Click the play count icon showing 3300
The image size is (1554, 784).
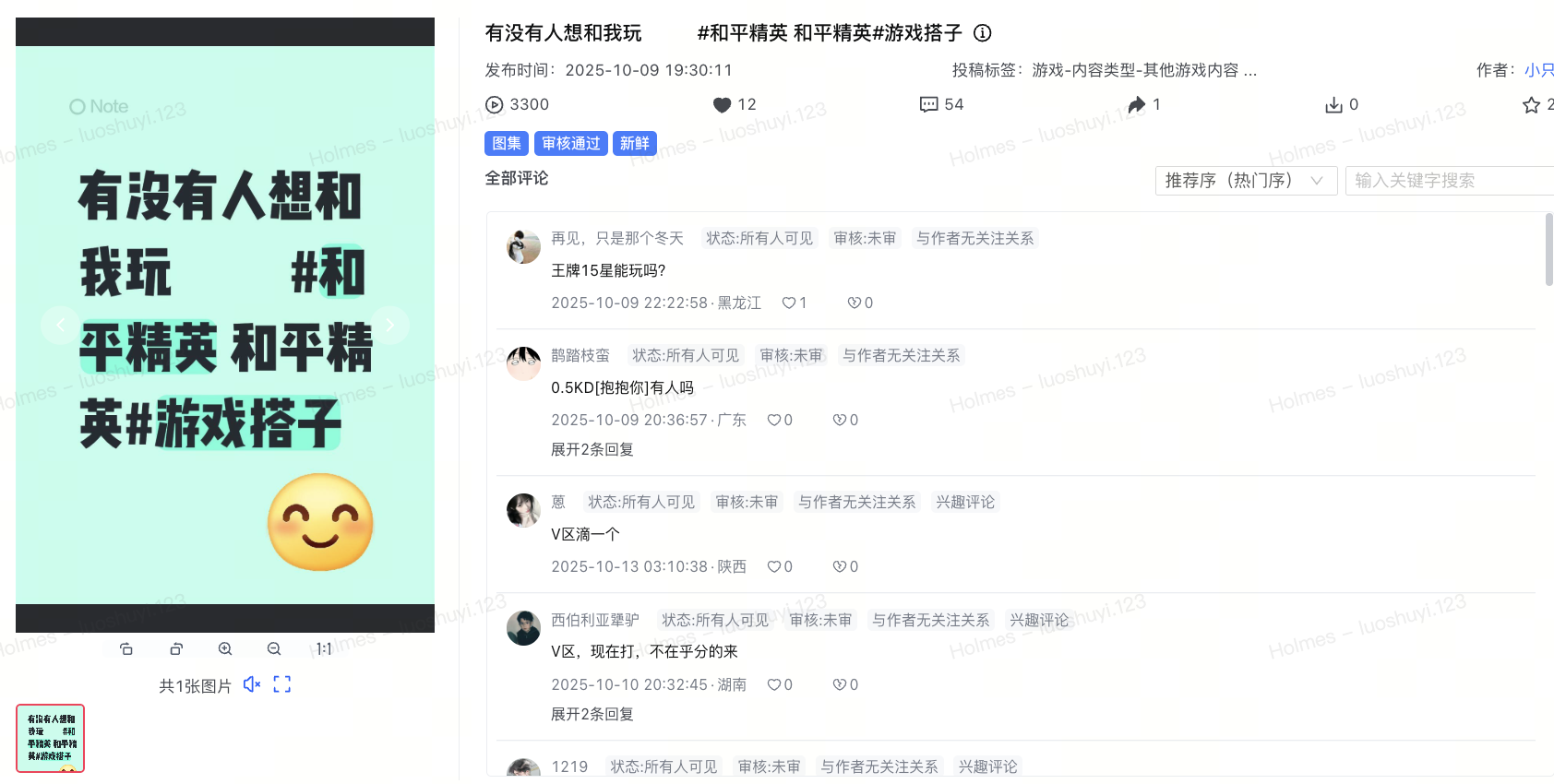(494, 105)
